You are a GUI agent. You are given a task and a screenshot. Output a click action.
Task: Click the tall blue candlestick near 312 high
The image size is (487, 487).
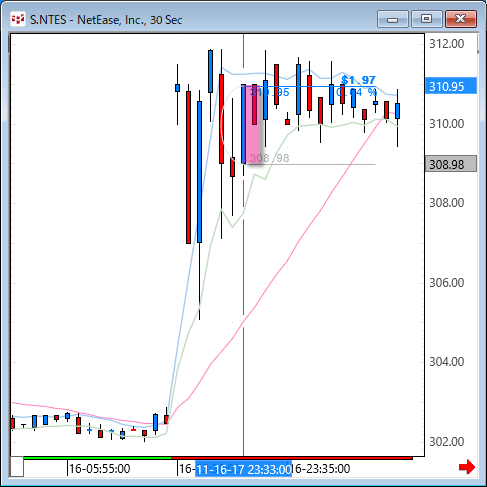(x=210, y=71)
